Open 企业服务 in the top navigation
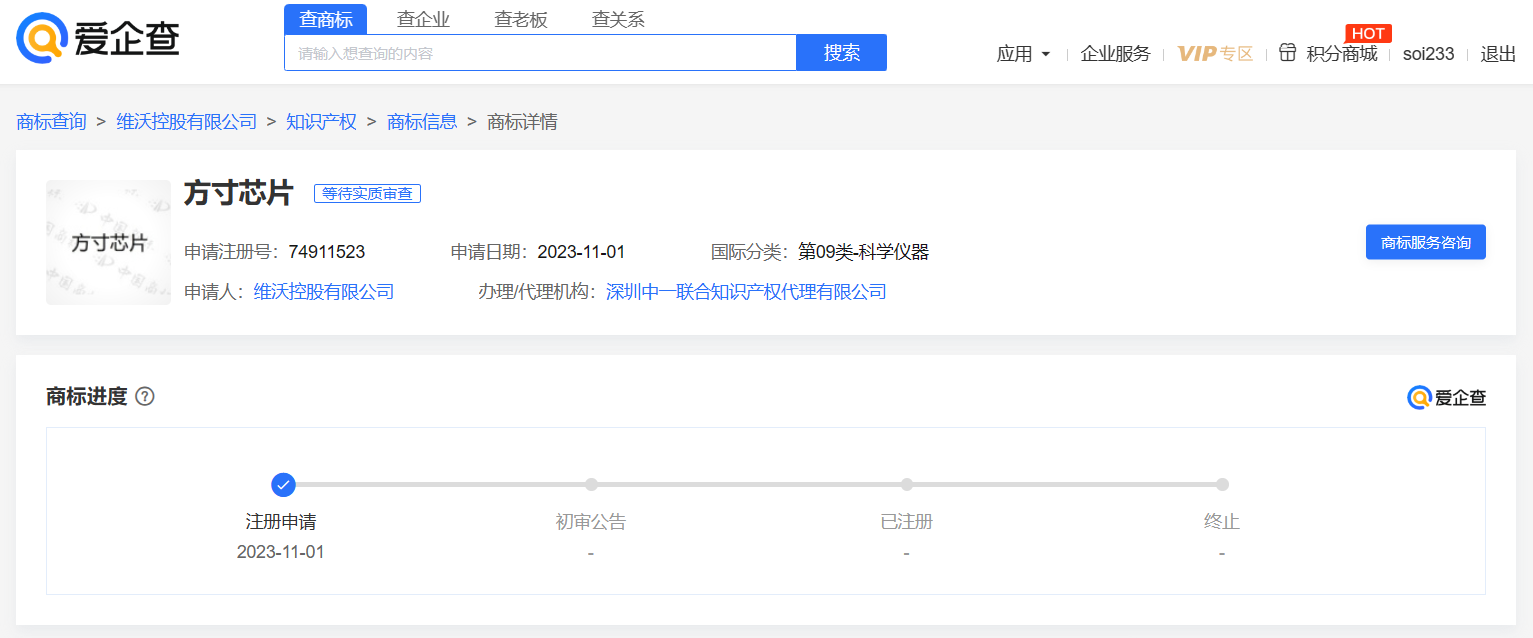 [x=1116, y=54]
